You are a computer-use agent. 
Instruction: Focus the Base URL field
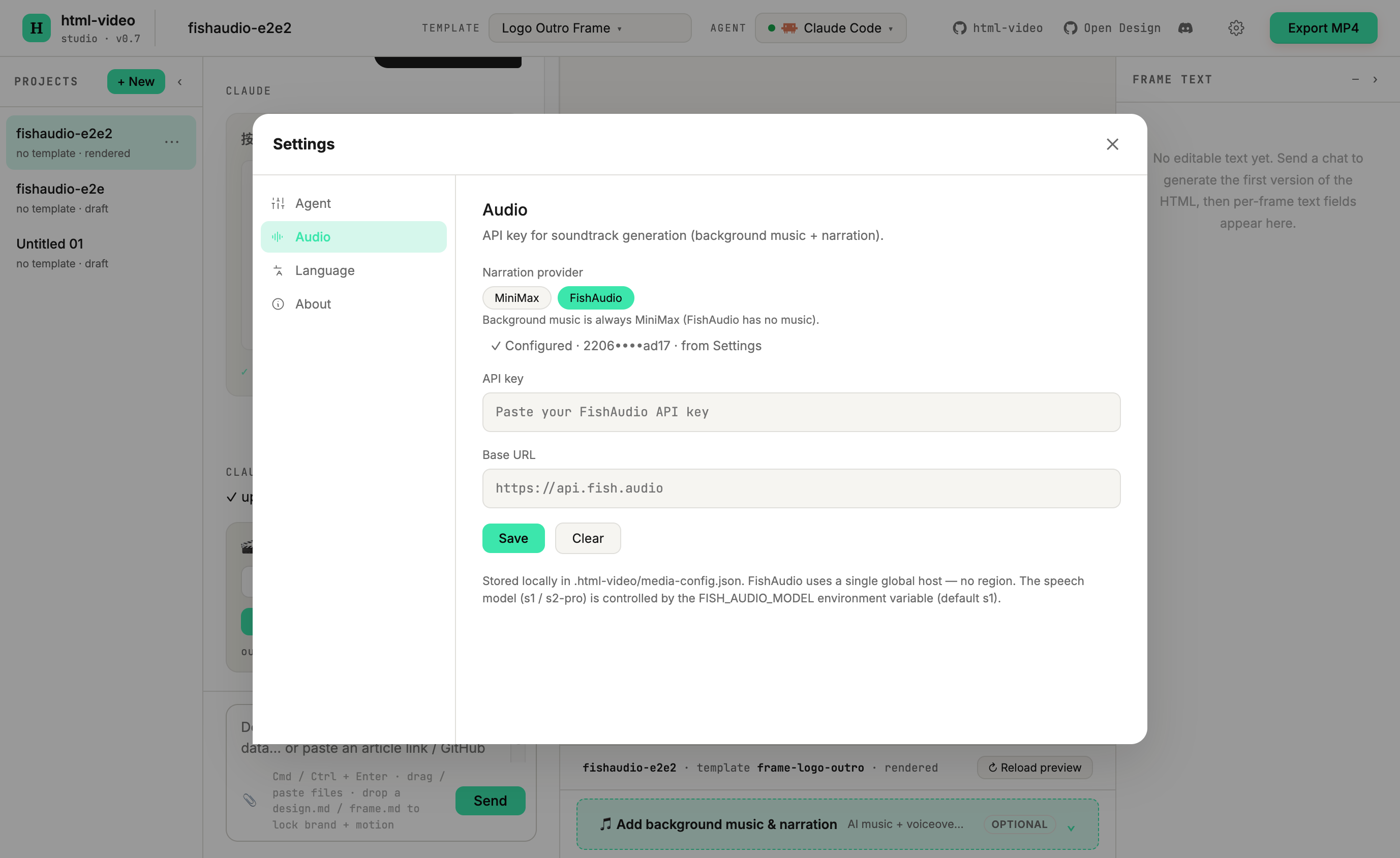click(801, 488)
